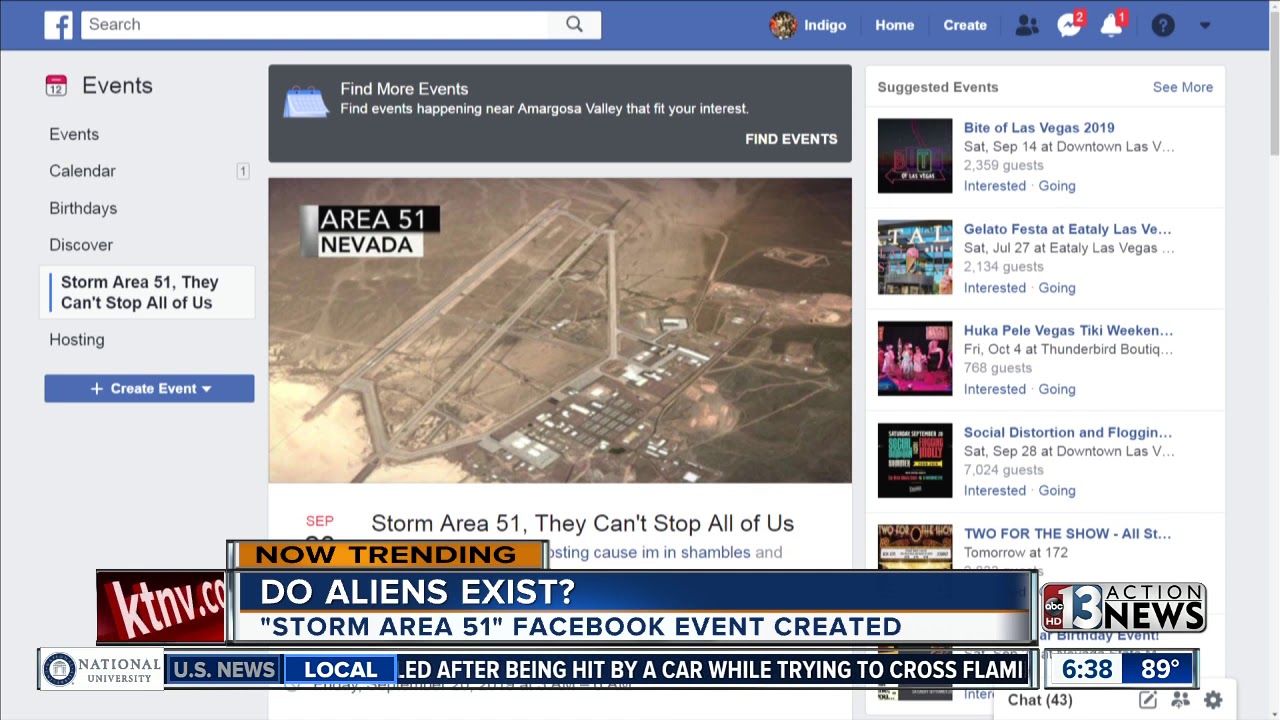Select Discover in left sidebar
Screen dimensions: 1280x720
[81, 245]
